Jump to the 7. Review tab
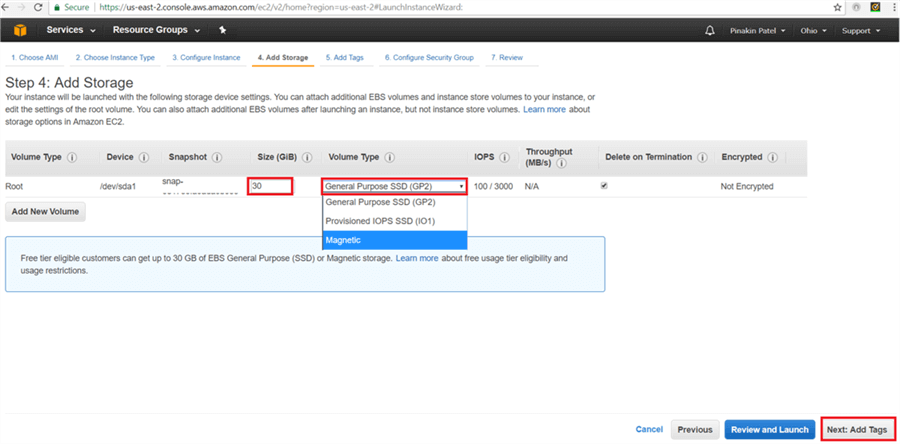900x444 pixels. (507, 58)
